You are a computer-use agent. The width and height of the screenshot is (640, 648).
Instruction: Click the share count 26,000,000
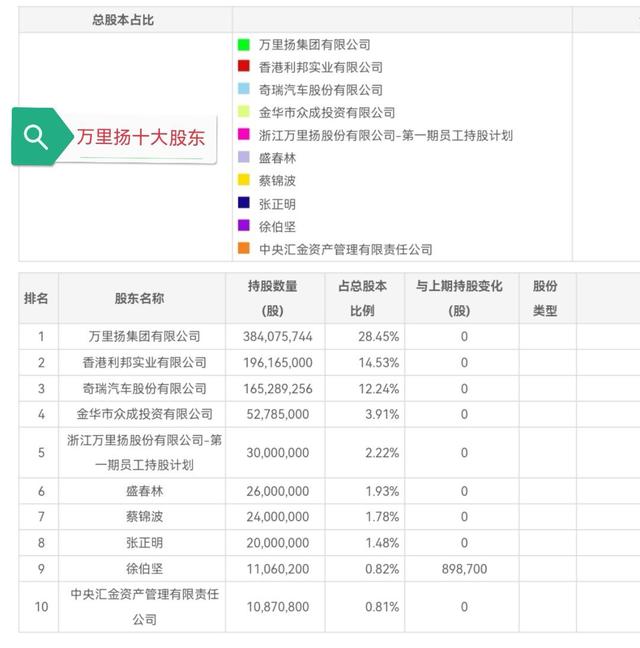(278, 491)
